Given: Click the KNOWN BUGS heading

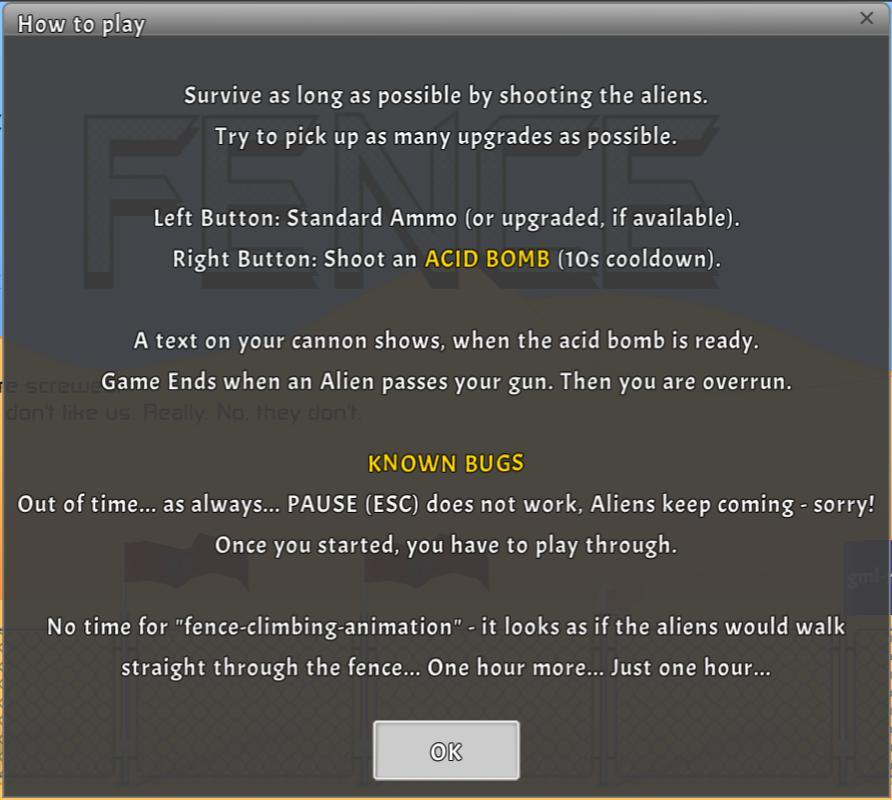Looking at the screenshot, I should click(x=446, y=464).
